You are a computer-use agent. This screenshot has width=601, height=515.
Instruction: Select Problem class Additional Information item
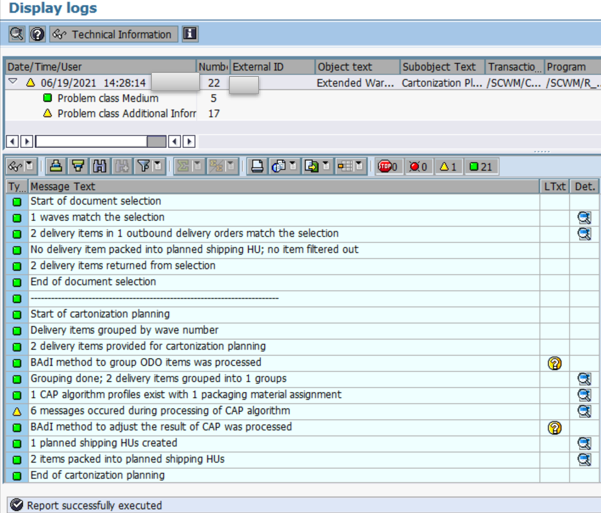[125, 114]
